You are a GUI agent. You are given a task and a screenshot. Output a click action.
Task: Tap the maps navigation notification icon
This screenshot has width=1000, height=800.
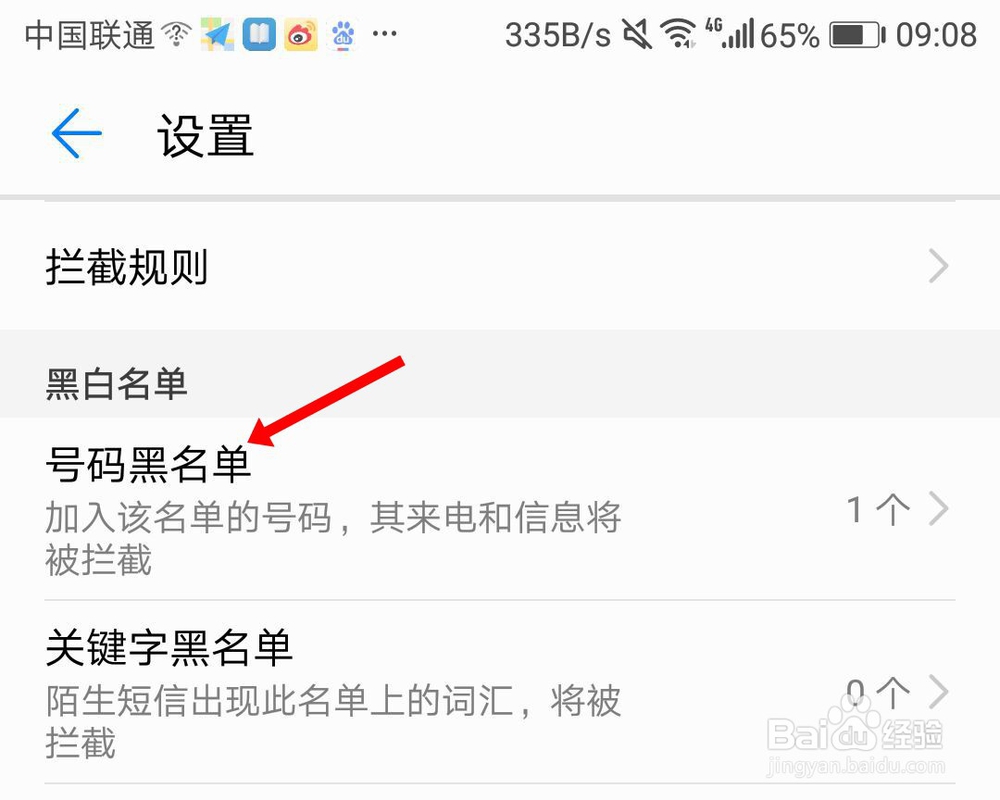tap(217, 34)
